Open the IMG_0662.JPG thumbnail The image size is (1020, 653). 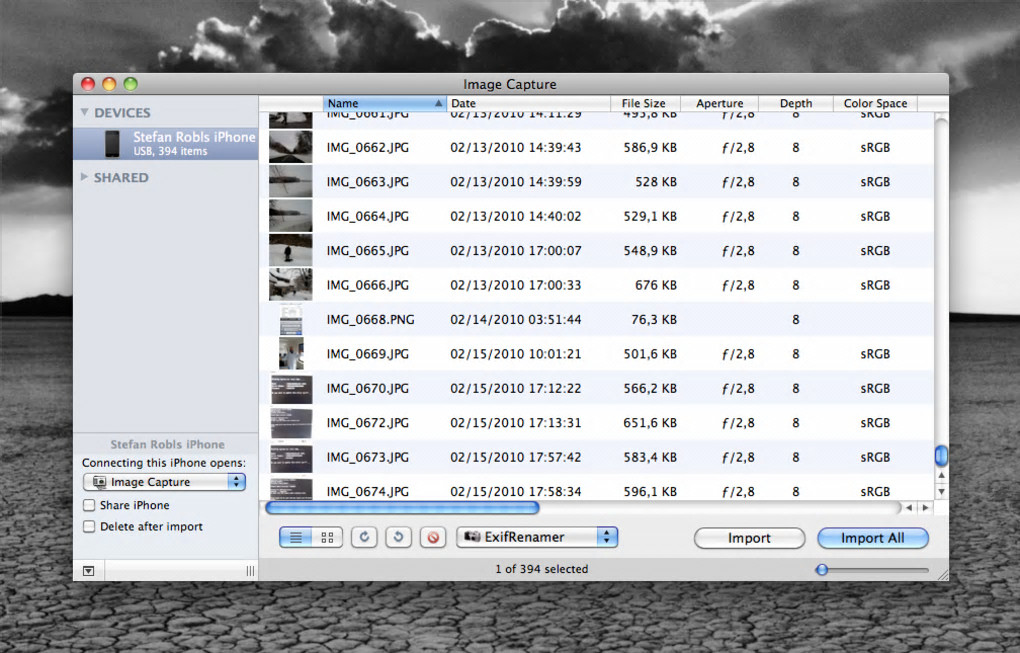click(x=291, y=147)
